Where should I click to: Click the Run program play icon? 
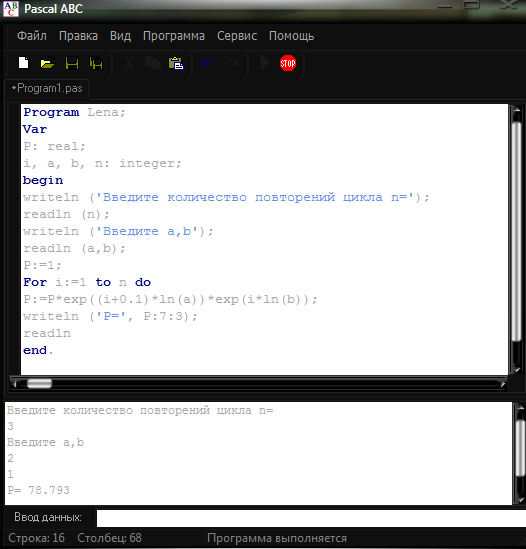[x=265, y=63]
